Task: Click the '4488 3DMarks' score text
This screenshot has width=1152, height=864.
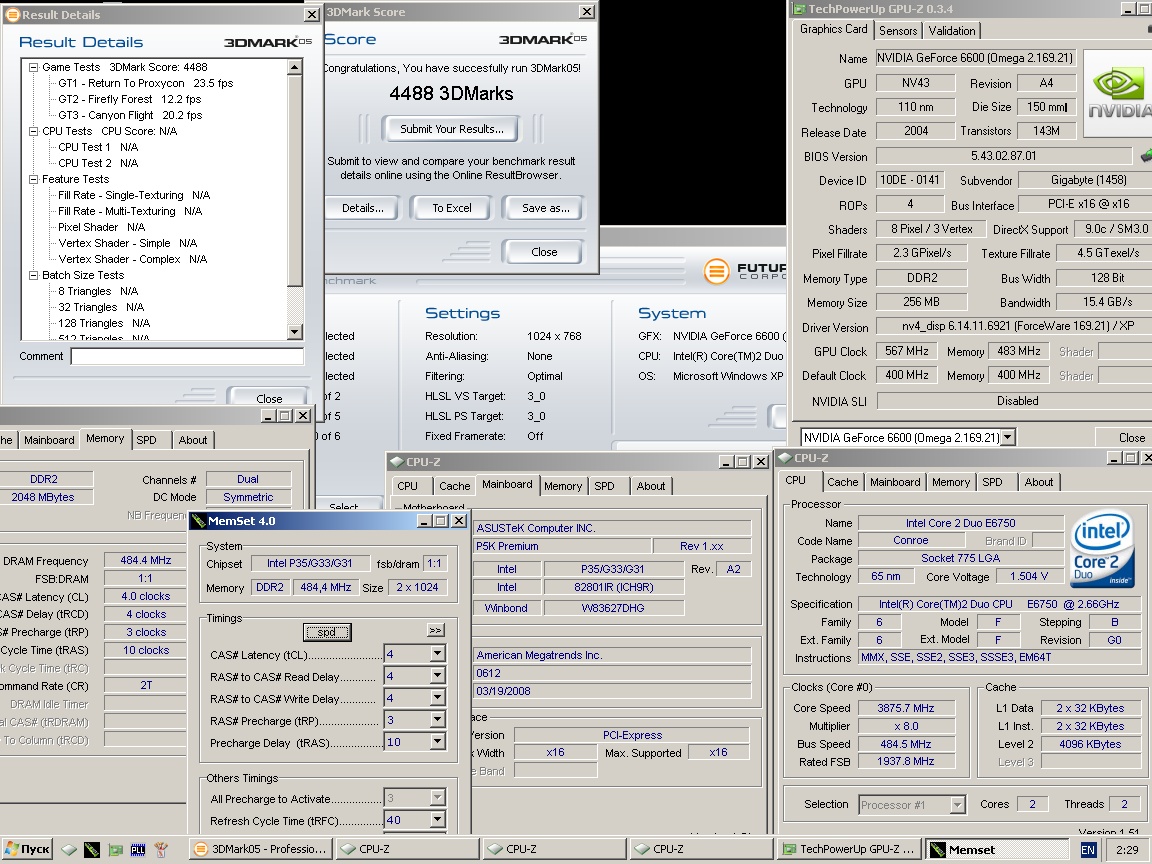Action: (x=451, y=93)
